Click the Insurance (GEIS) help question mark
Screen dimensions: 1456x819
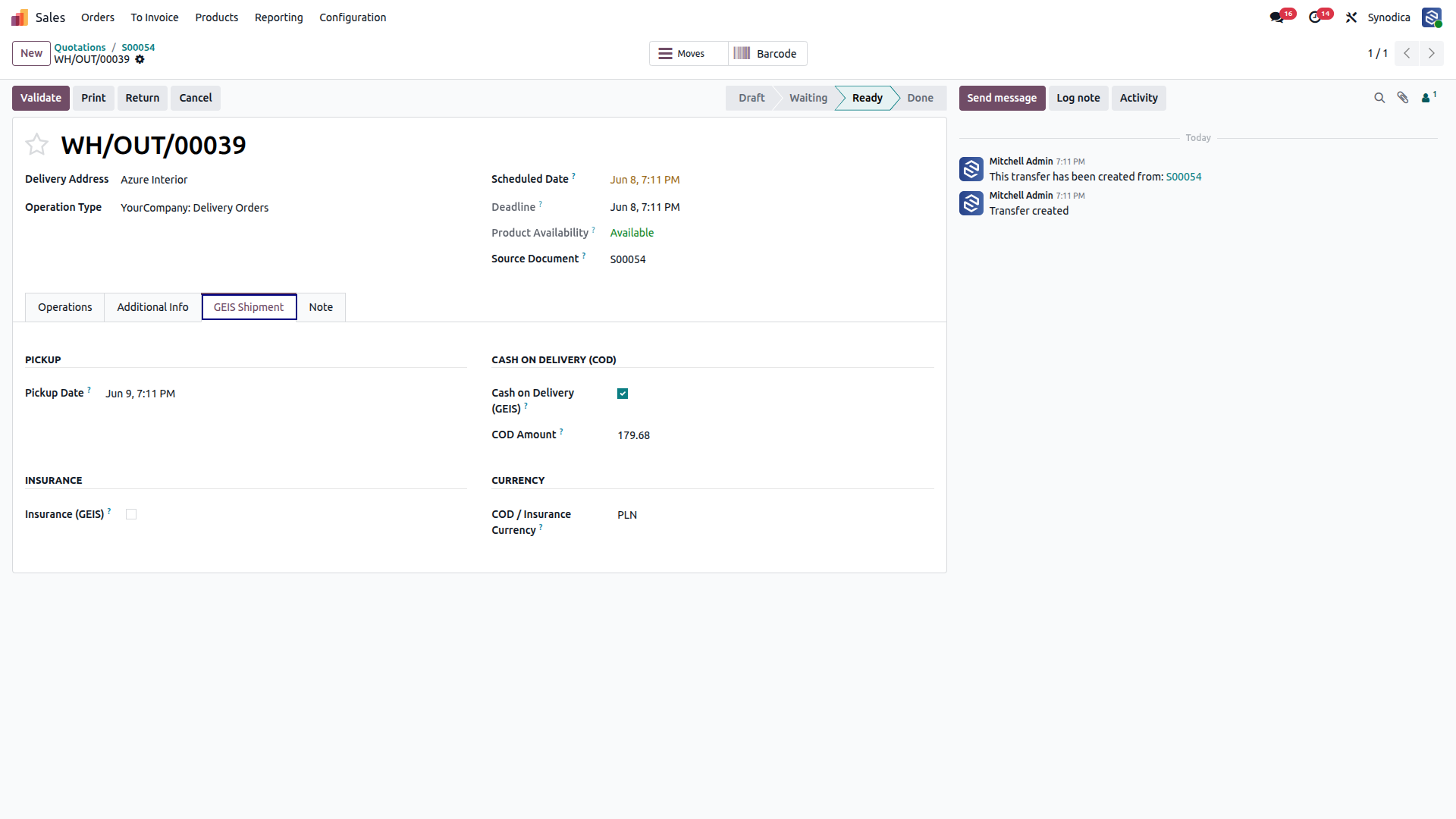pos(109,511)
